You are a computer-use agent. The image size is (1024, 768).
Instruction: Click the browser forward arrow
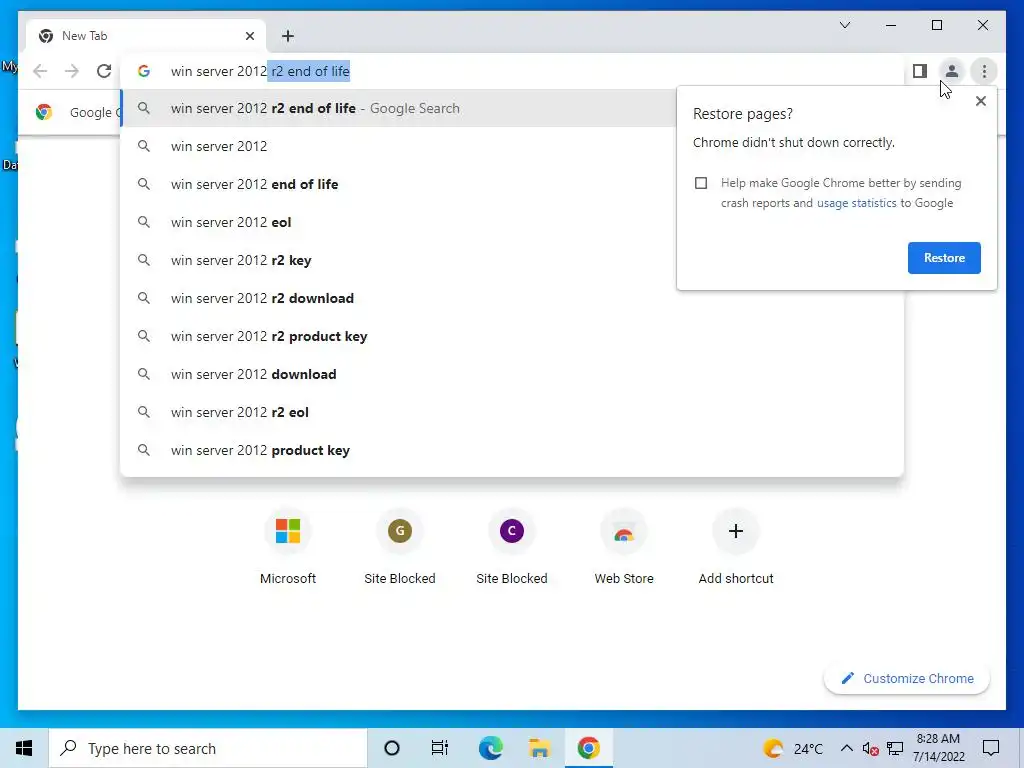[72, 71]
